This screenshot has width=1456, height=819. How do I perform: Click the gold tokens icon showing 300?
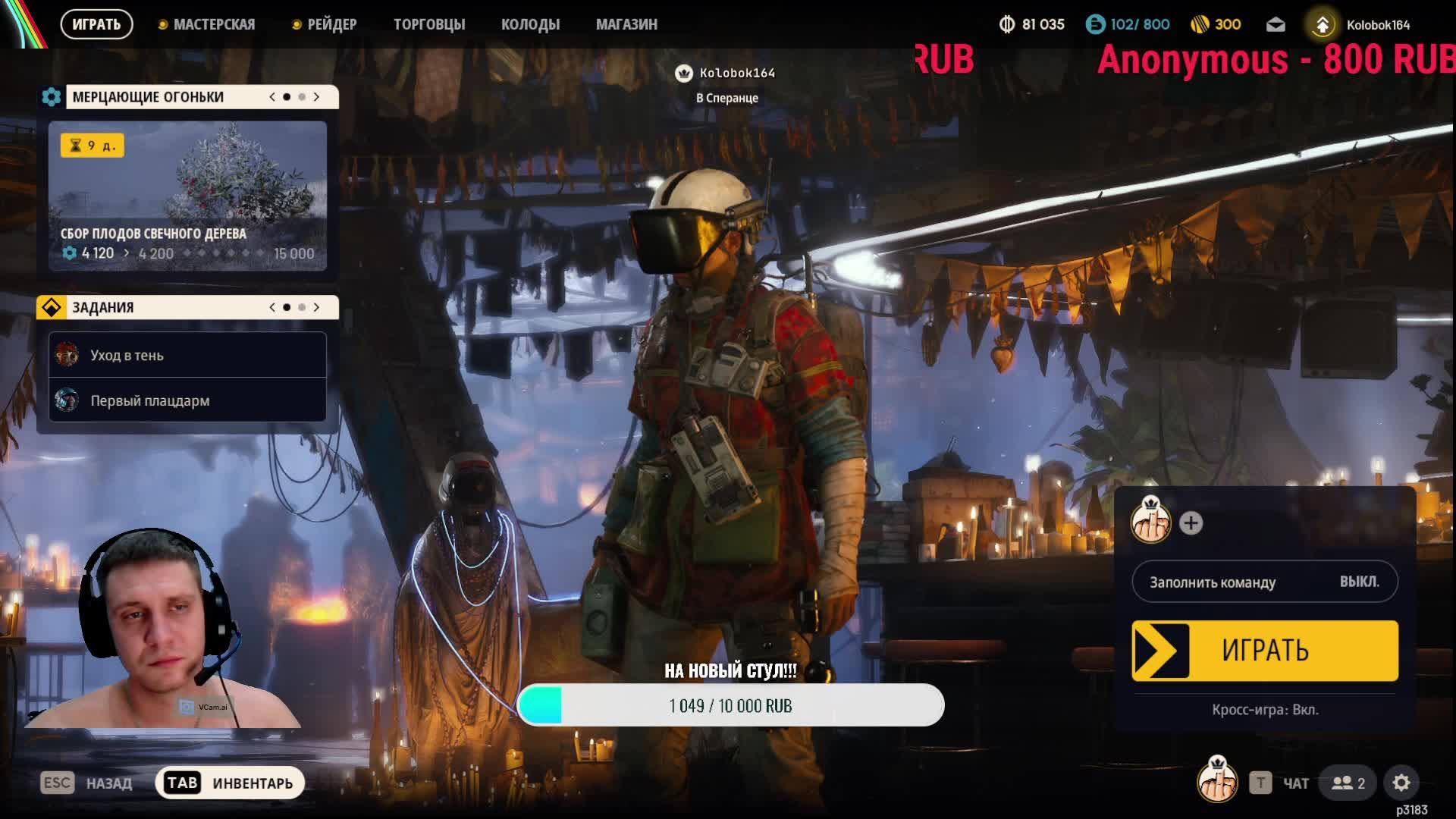pyautogui.click(x=1200, y=25)
